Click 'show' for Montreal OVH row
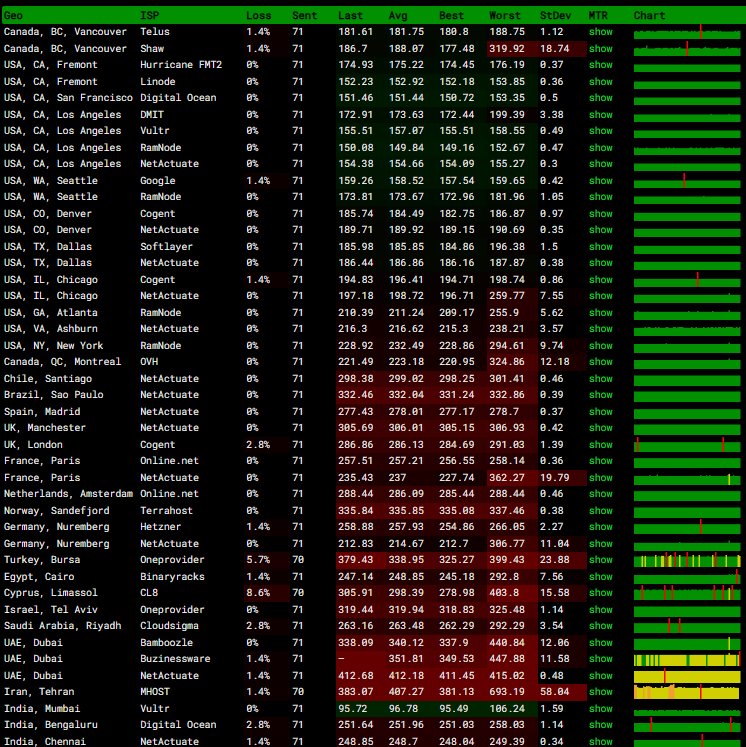The width and height of the screenshot is (746, 747). coord(600,362)
